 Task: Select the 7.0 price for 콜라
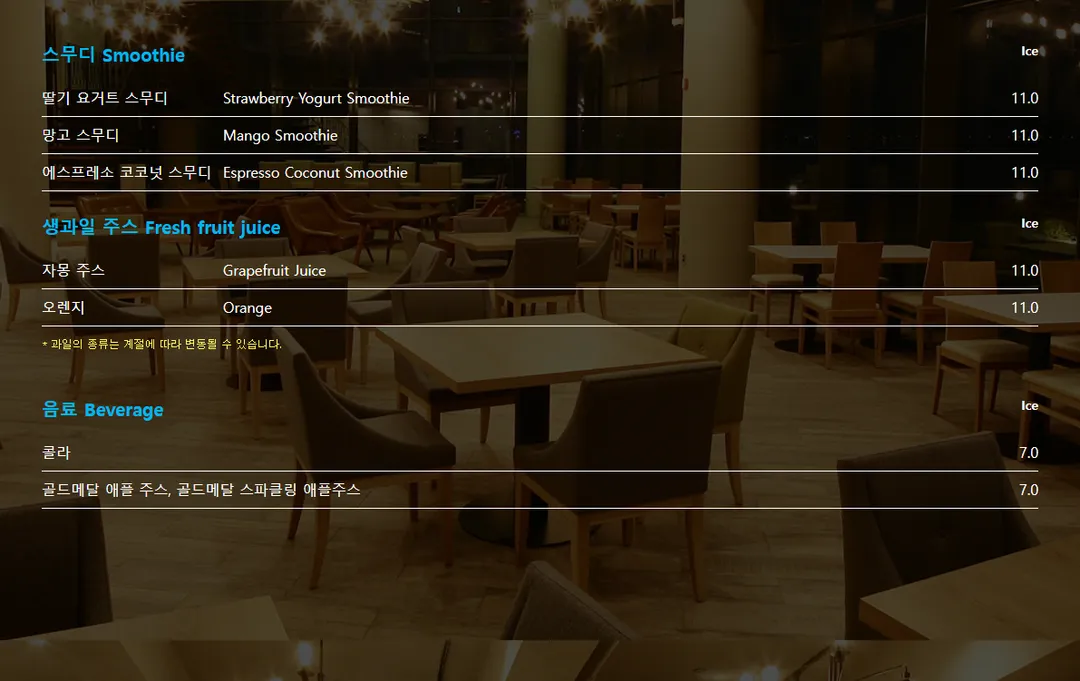click(x=1028, y=452)
